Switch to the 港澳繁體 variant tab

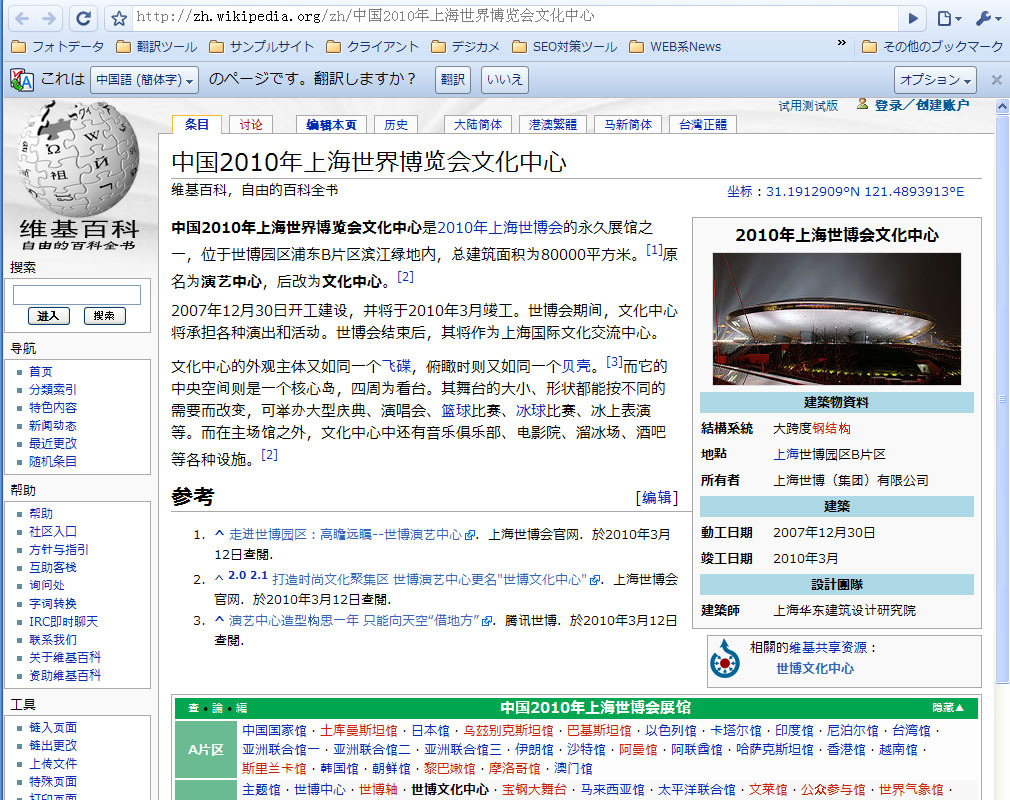pos(553,124)
